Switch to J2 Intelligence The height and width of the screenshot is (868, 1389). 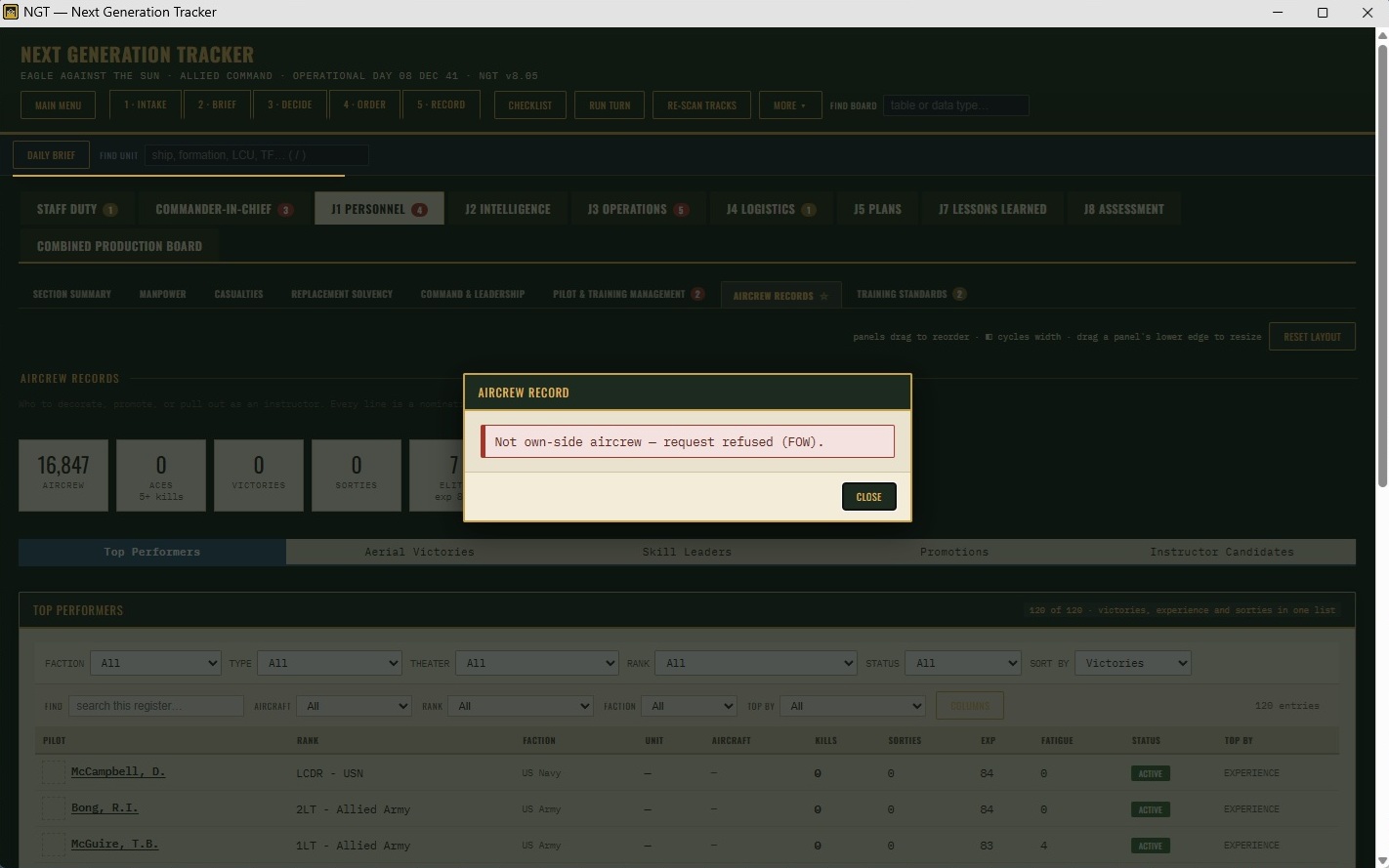click(x=508, y=209)
